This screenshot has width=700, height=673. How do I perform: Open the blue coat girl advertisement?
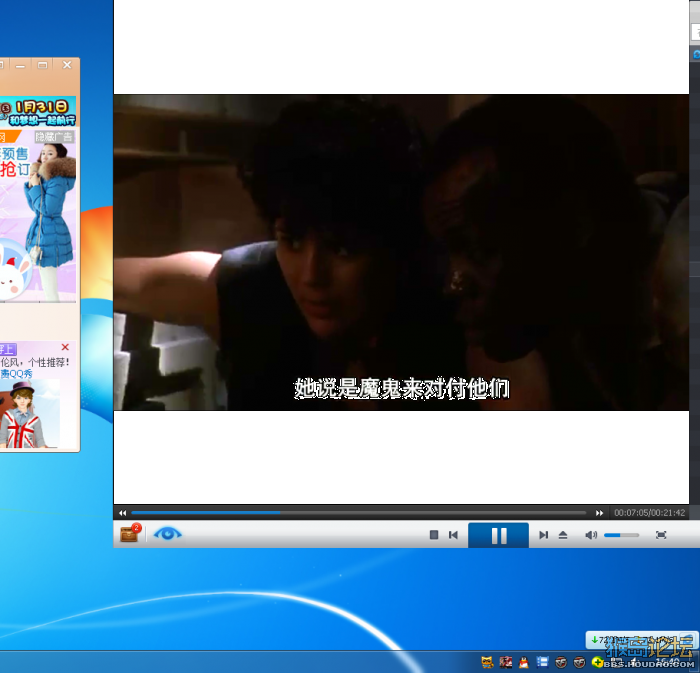point(38,216)
